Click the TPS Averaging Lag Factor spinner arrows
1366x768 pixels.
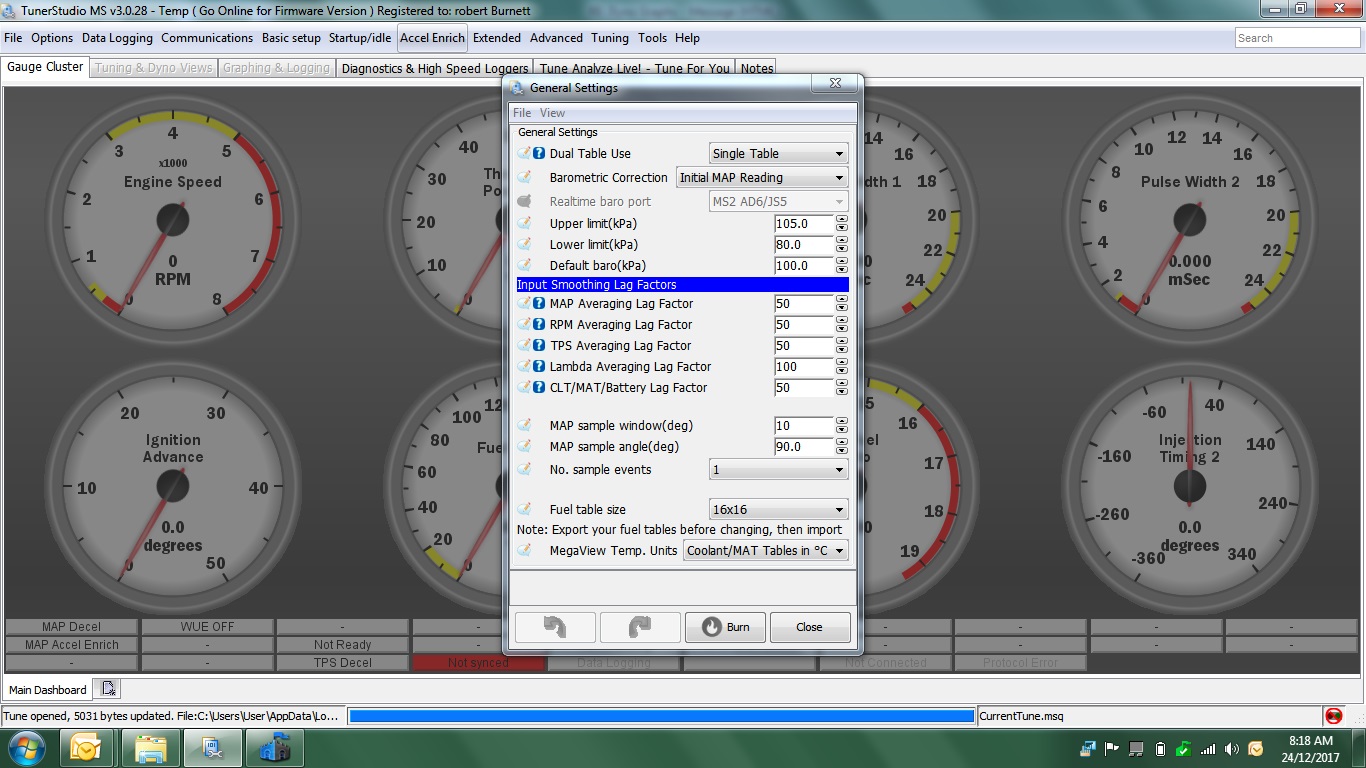tap(842, 345)
